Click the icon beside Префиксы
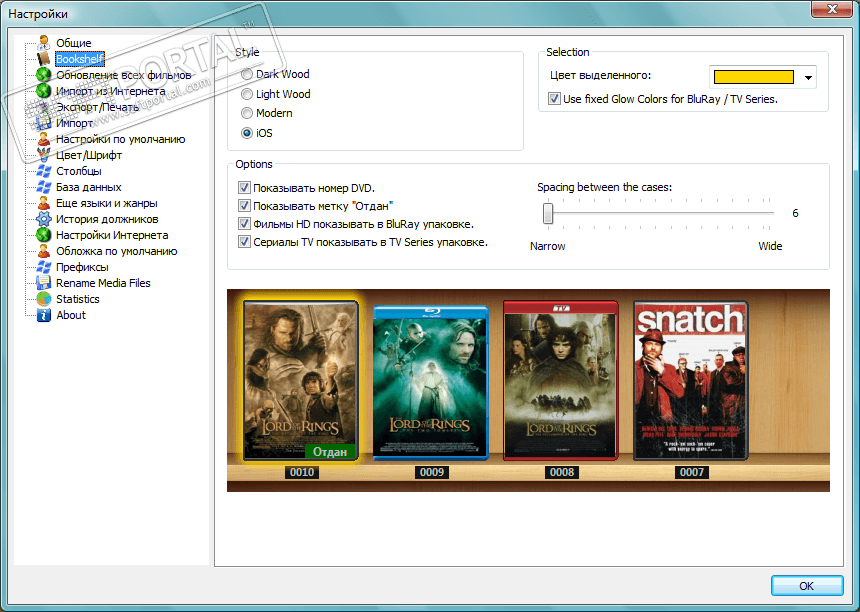Viewport: 860px width, 612px height. point(44,267)
